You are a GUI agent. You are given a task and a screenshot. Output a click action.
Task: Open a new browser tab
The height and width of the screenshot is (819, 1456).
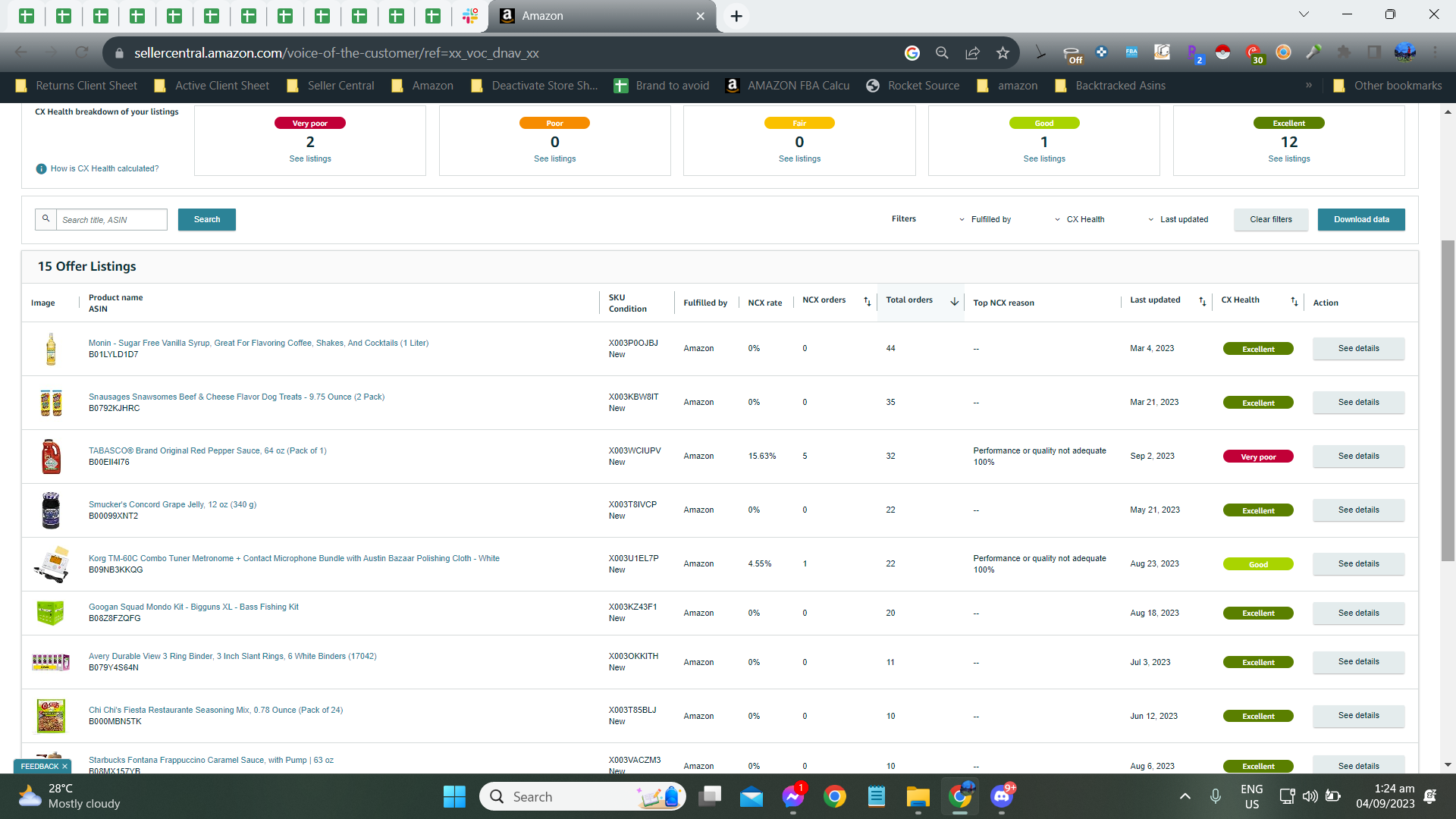click(x=736, y=16)
